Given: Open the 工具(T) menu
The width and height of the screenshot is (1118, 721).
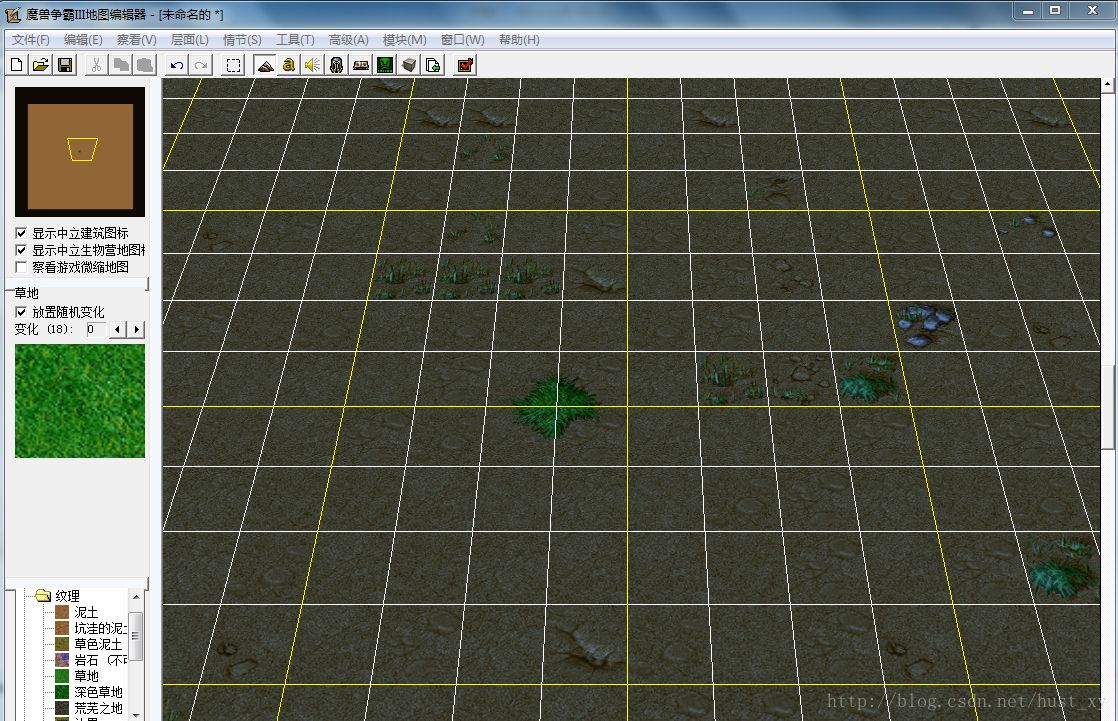Looking at the screenshot, I should [x=295, y=40].
